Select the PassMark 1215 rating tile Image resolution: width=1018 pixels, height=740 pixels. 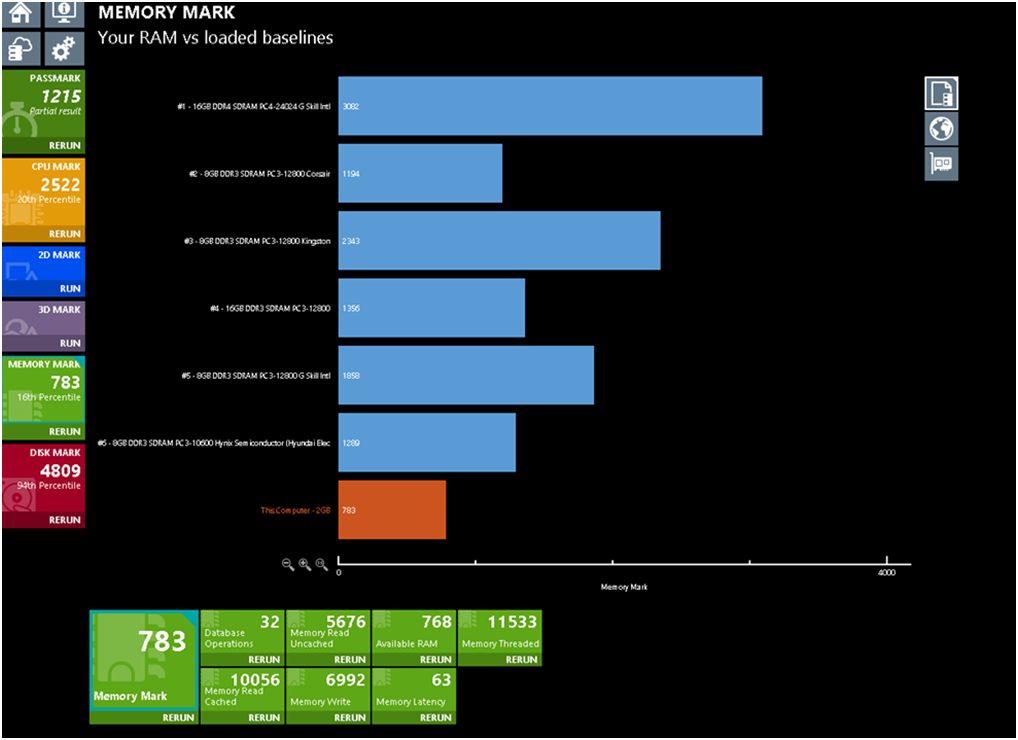[43, 104]
